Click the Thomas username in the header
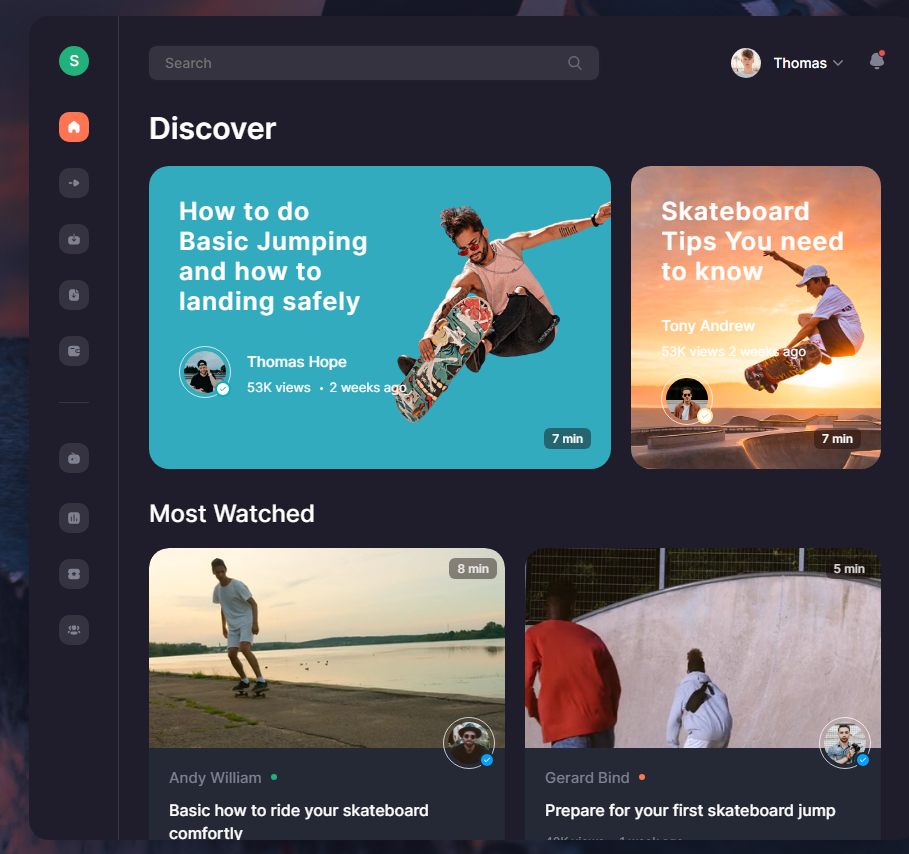 pos(800,63)
